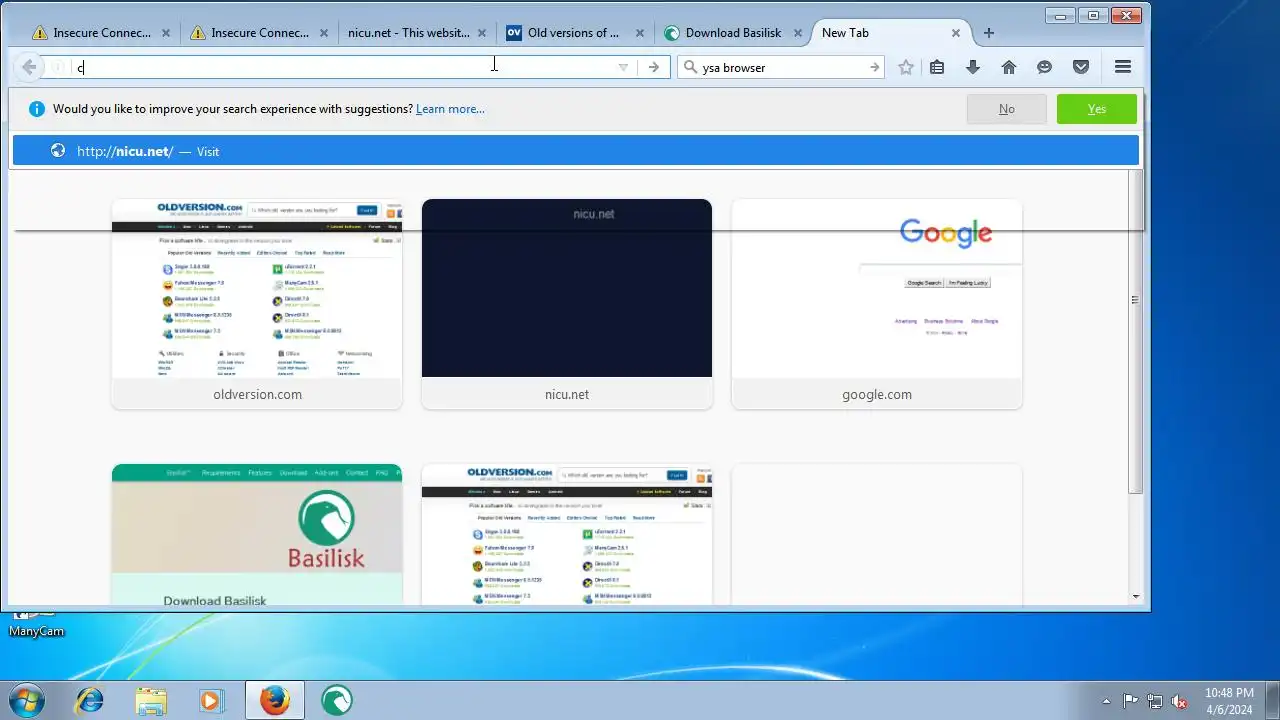Open the URL bar history dropdown
Screen dimensions: 1280x720
point(623,67)
